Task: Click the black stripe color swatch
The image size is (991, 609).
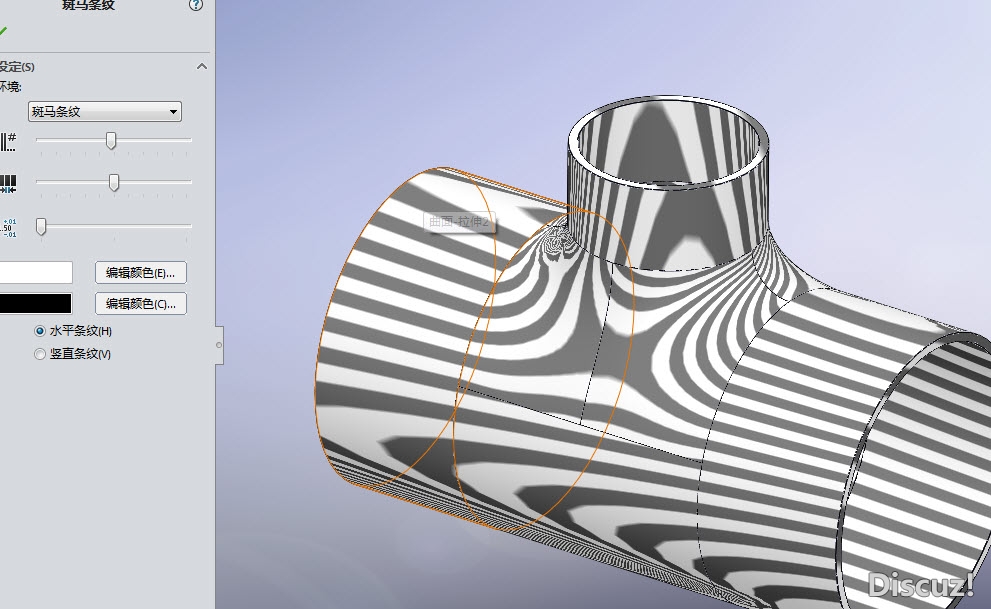Action: 35,304
